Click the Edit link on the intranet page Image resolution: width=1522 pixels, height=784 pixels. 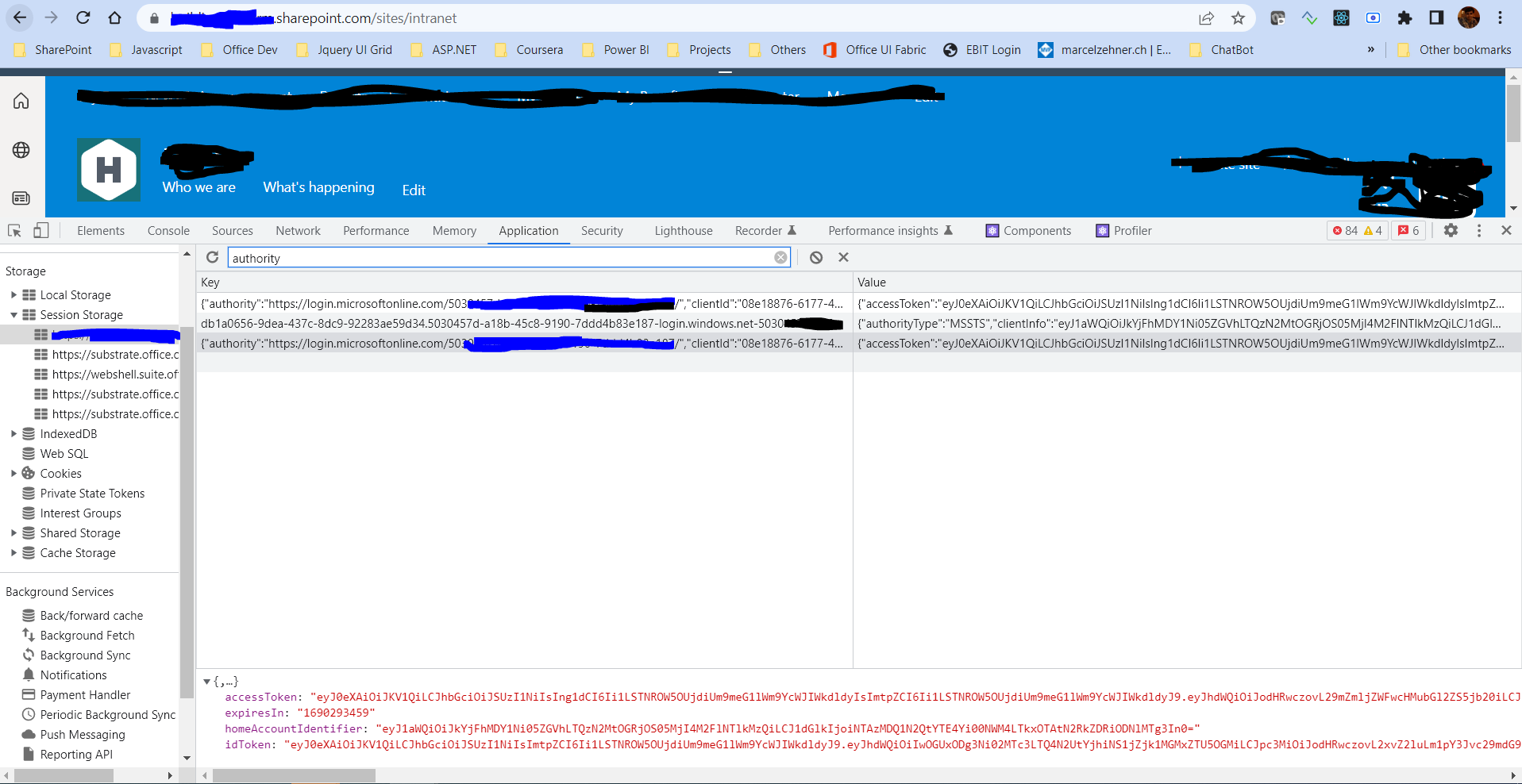pyautogui.click(x=413, y=189)
